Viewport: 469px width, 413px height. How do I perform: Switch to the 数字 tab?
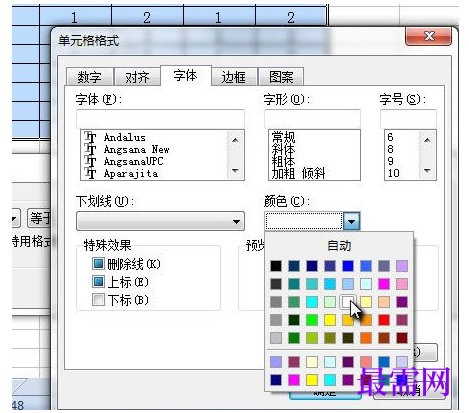point(89,77)
